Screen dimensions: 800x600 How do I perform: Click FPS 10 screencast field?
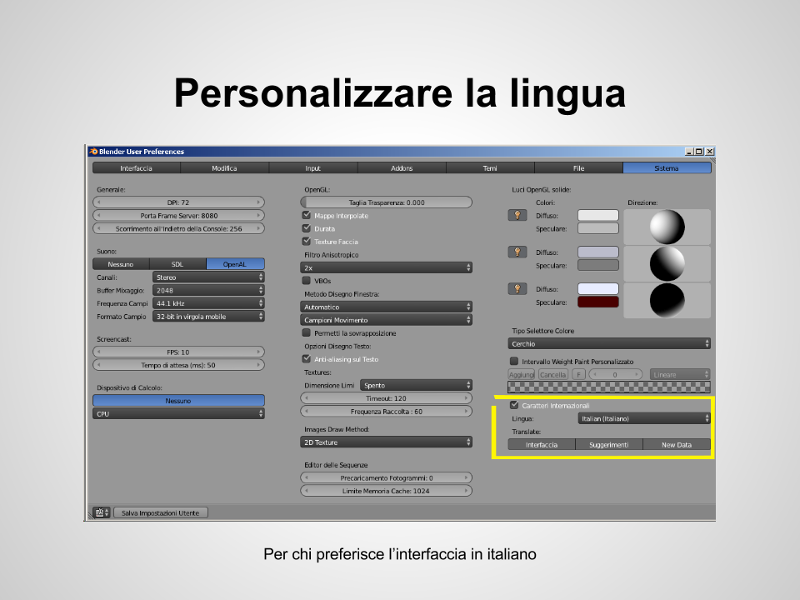pos(179,352)
